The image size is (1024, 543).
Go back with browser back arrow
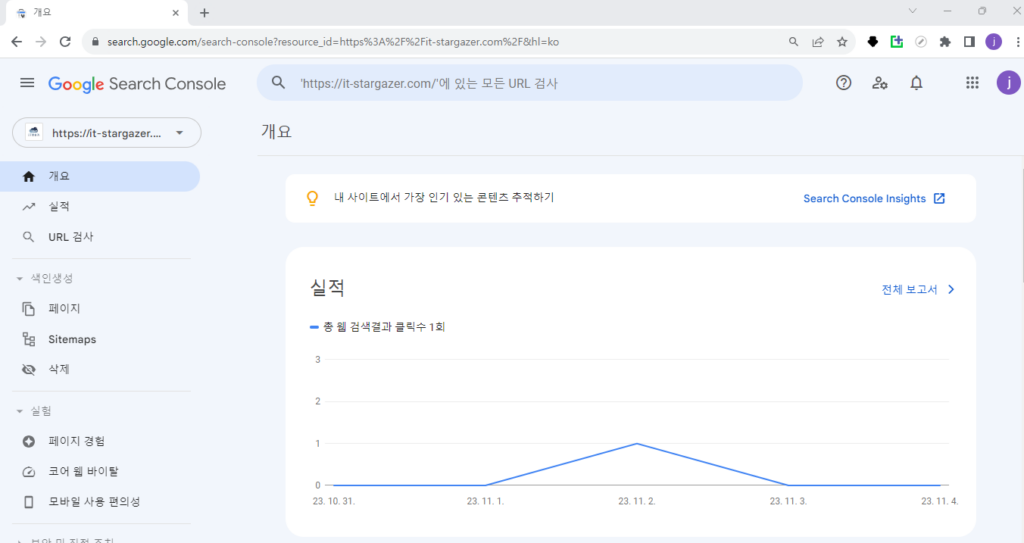[16, 42]
